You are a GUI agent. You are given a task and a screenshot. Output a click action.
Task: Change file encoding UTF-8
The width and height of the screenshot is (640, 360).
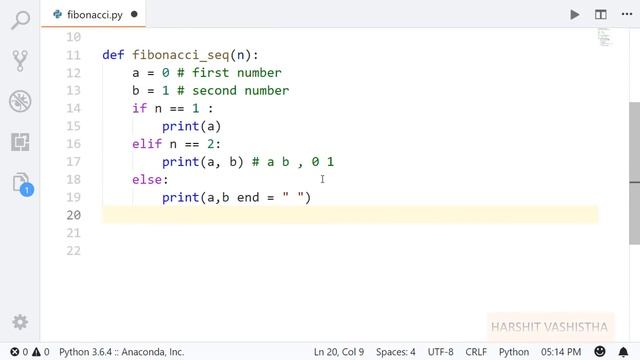tap(440, 352)
